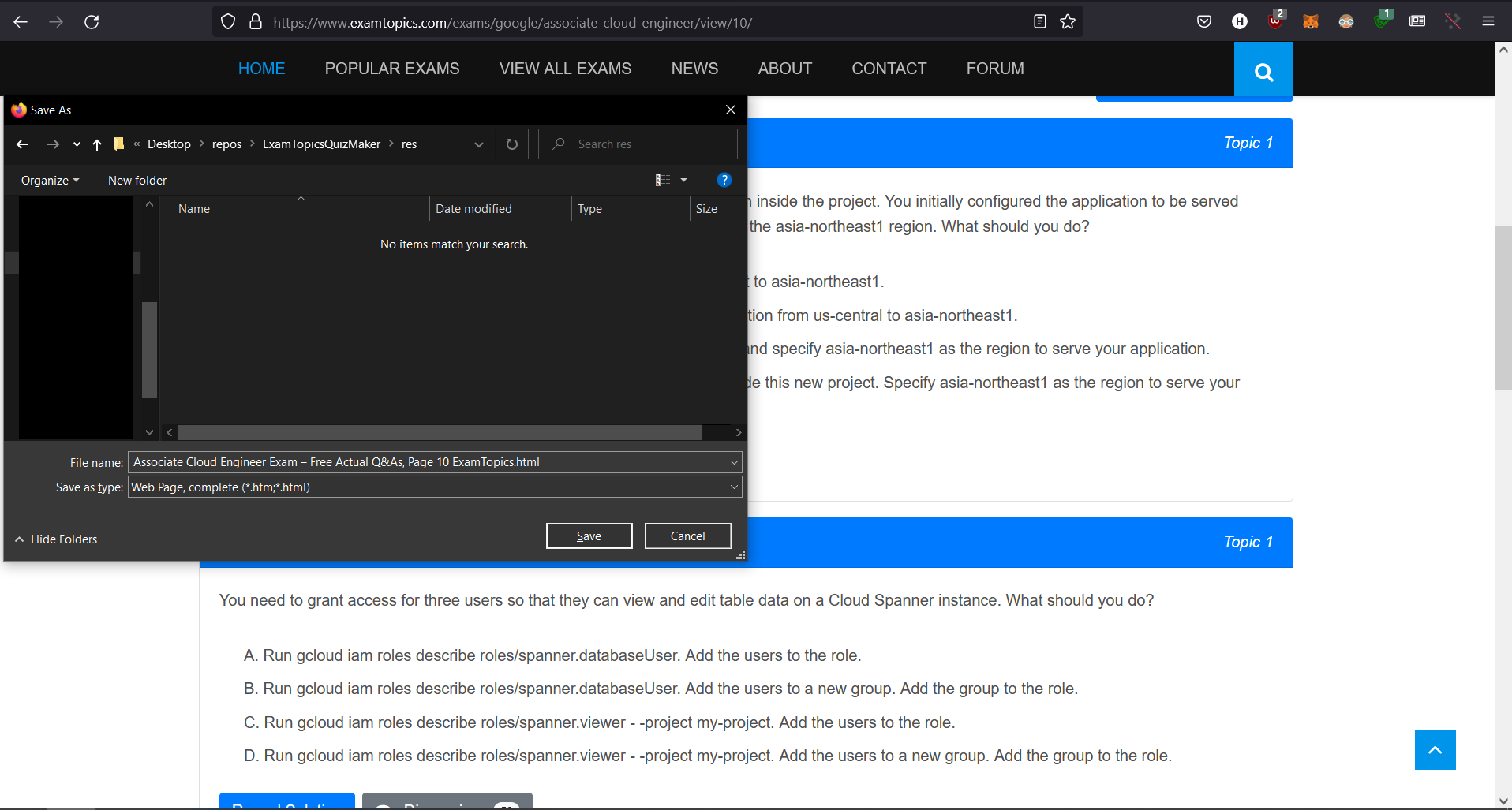Screen dimensions: 1512x810
Task: Open the ABOUT page
Action: click(x=785, y=69)
